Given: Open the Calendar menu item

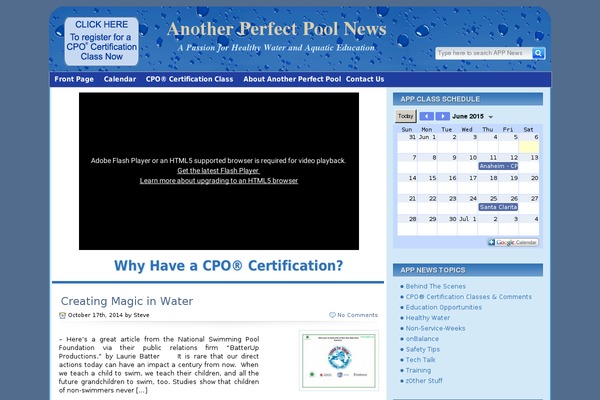Looking at the screenshot, I should coord(120,79).
